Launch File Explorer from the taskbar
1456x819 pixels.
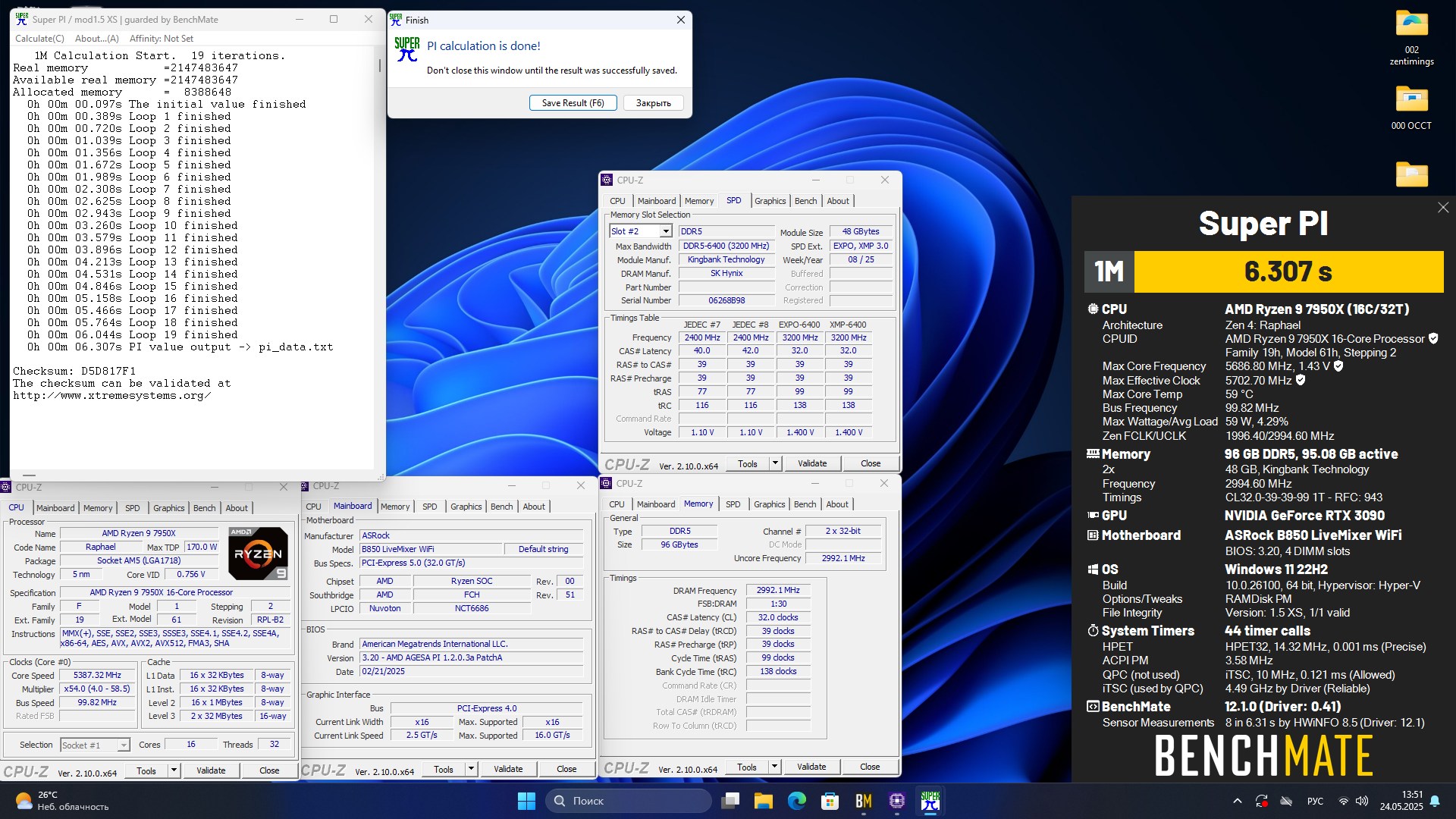coord(764,801)
